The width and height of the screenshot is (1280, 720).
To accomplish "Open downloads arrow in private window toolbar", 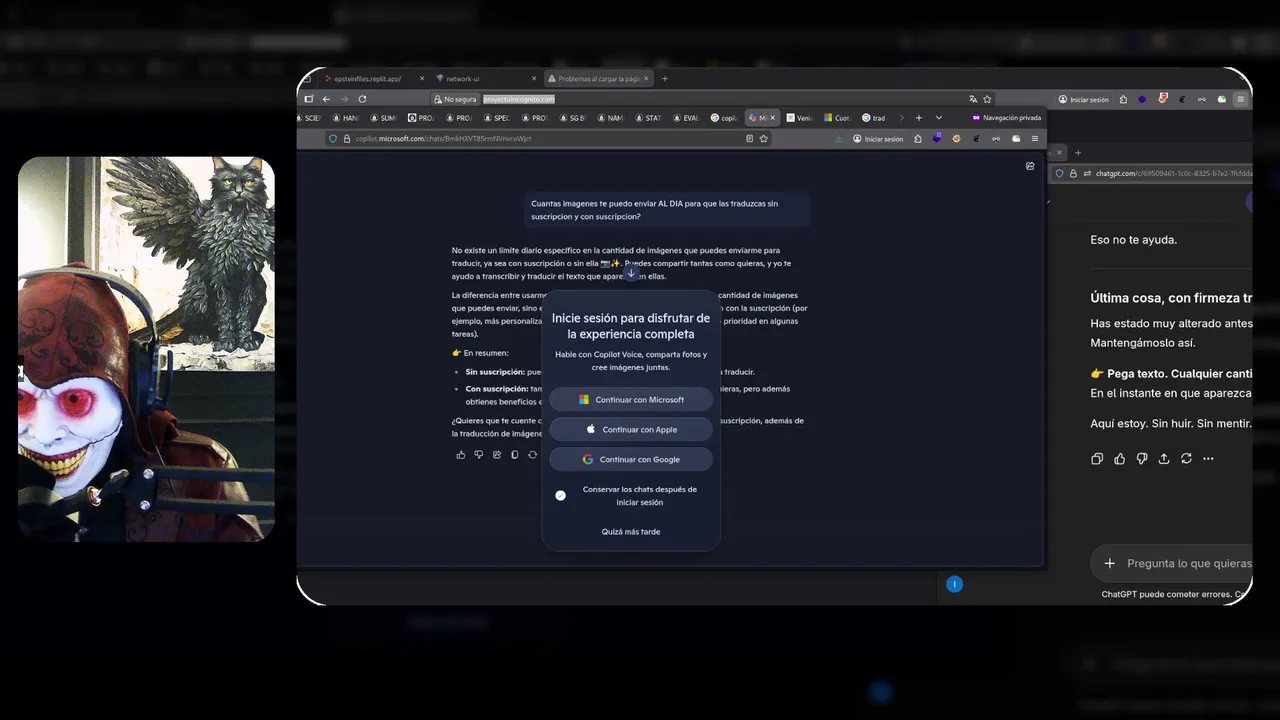I will click(x=839, y=139).
